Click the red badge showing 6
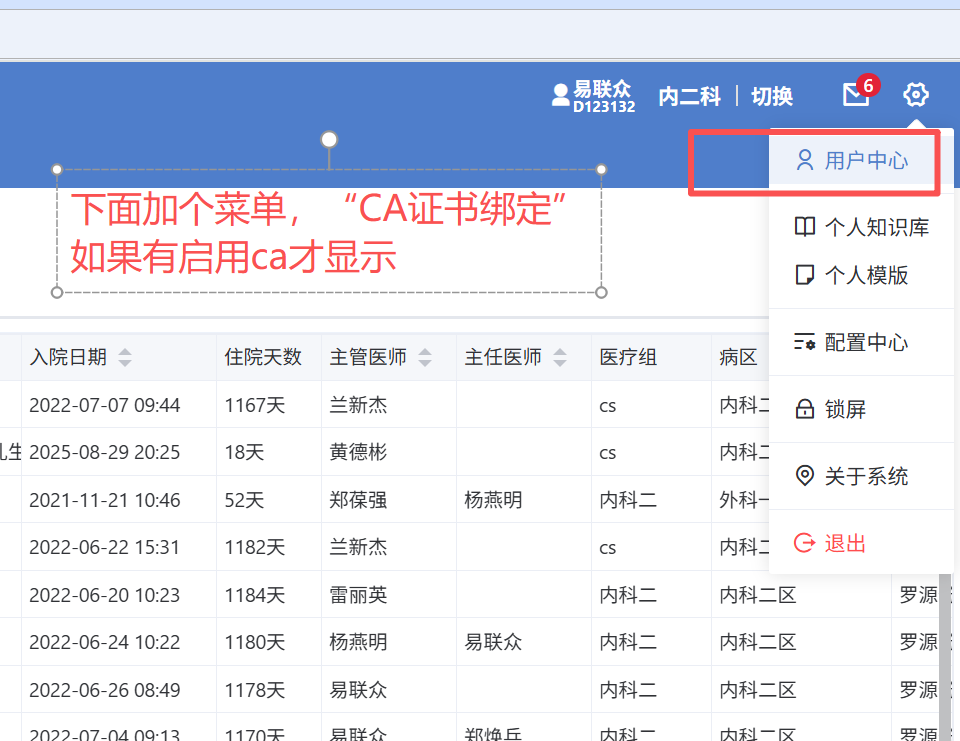 [868, 86]
